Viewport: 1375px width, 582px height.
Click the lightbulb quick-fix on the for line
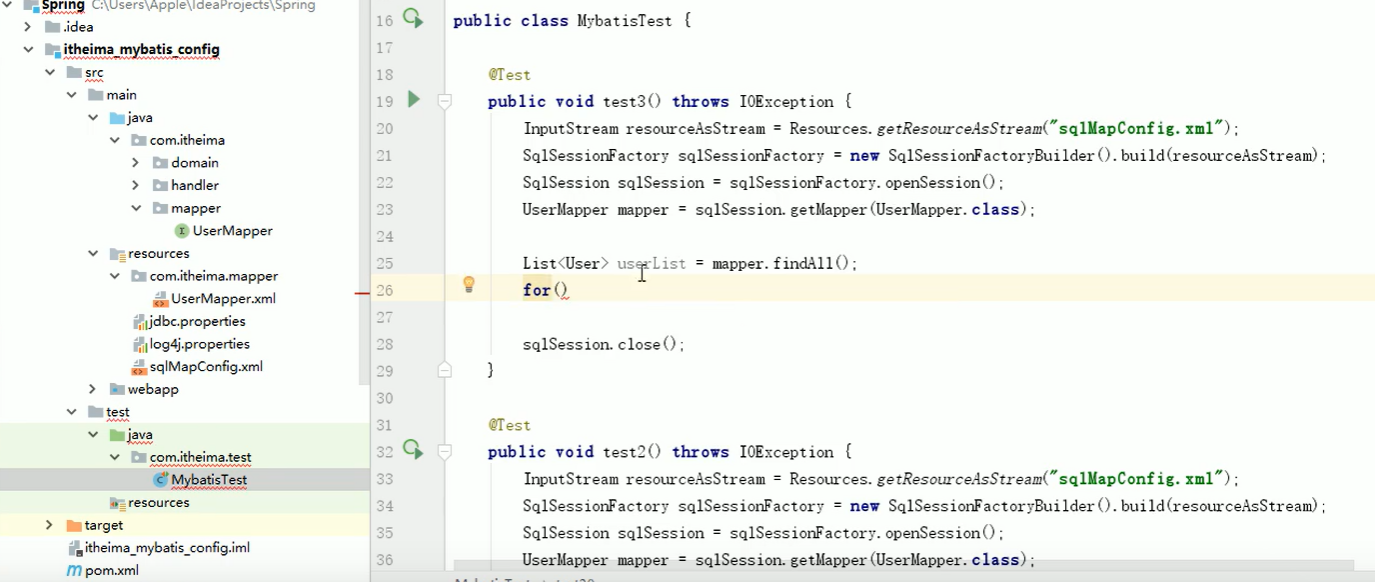coord(468,285)
